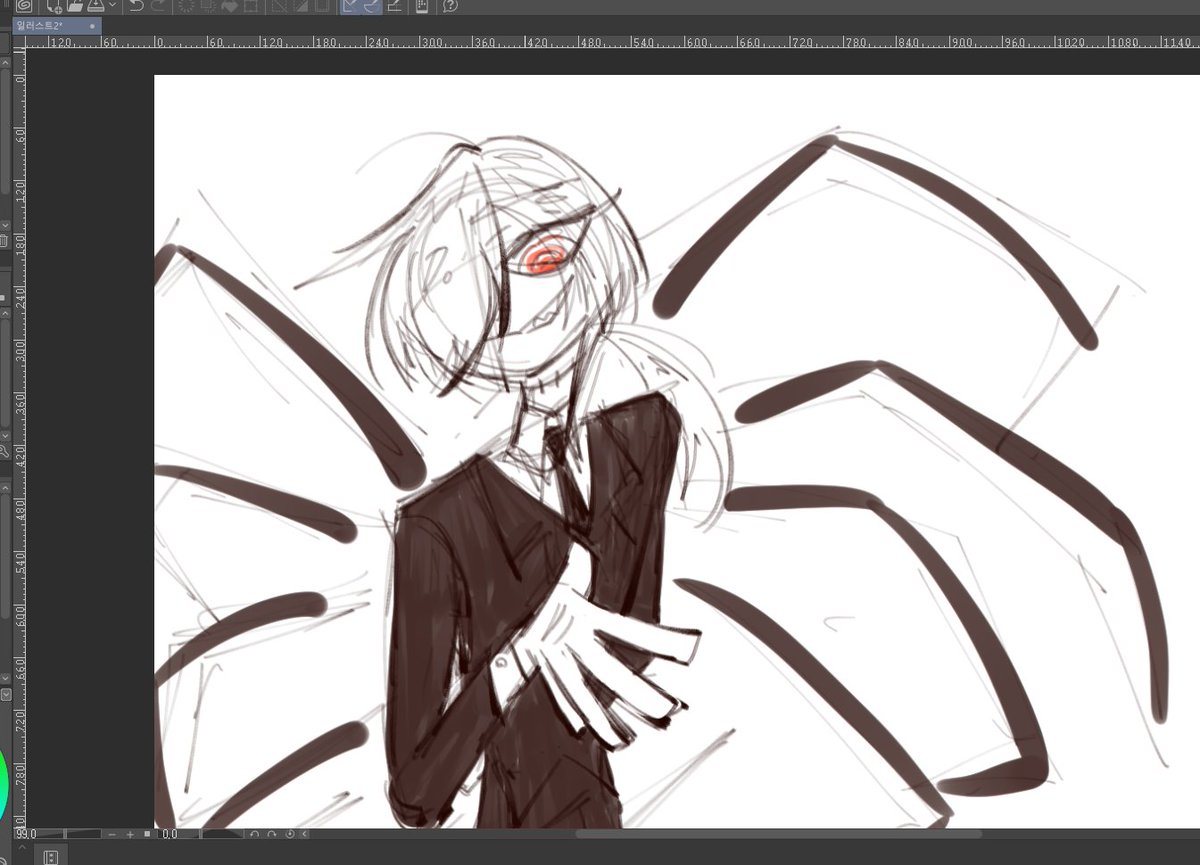Screen dimensions: 1200x865
Task: Undo the last stroke
Action: coord(137,6)
